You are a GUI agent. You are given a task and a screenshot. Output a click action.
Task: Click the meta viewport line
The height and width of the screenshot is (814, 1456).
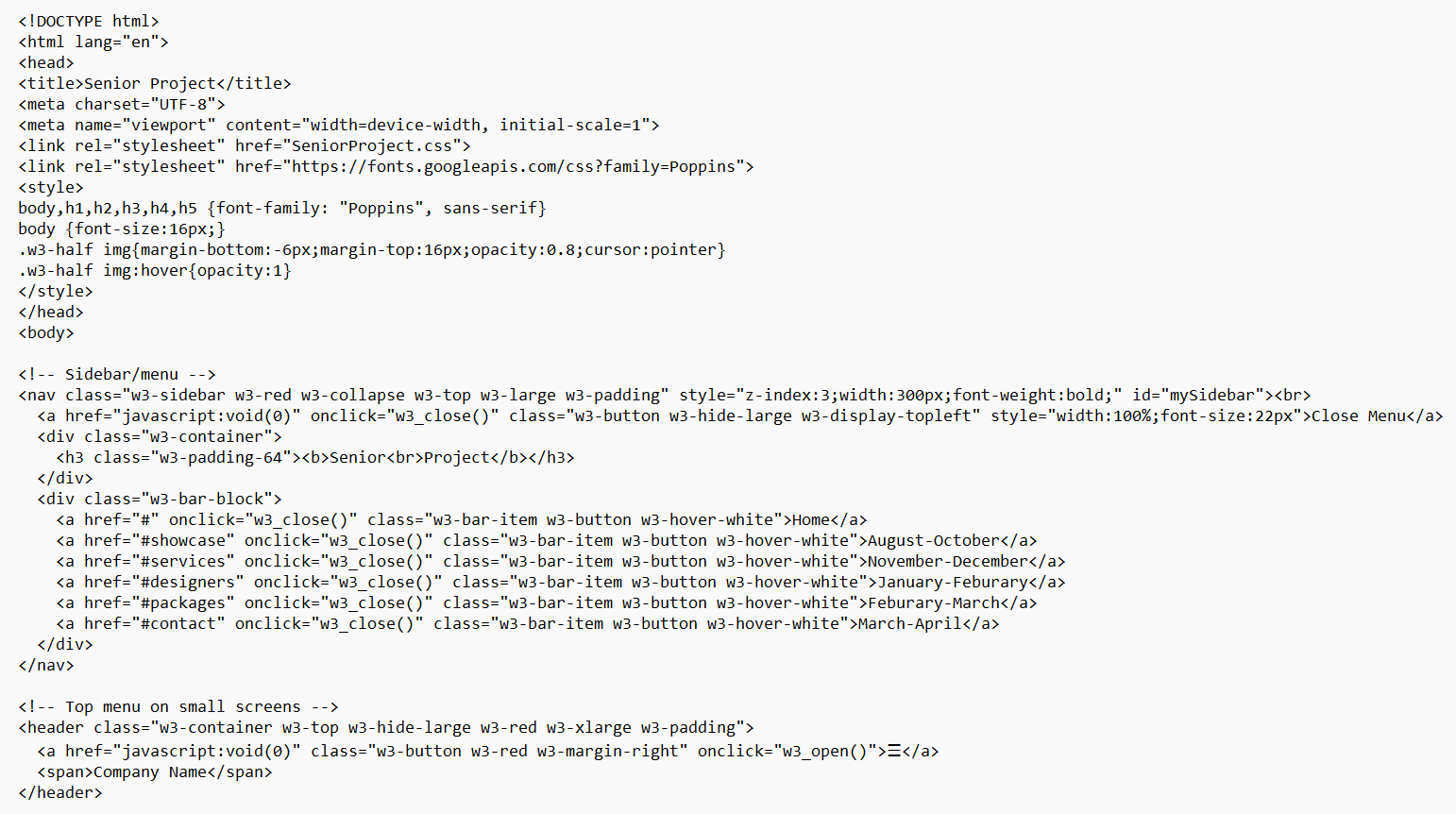pyautogui.click(x=339, y=125)
